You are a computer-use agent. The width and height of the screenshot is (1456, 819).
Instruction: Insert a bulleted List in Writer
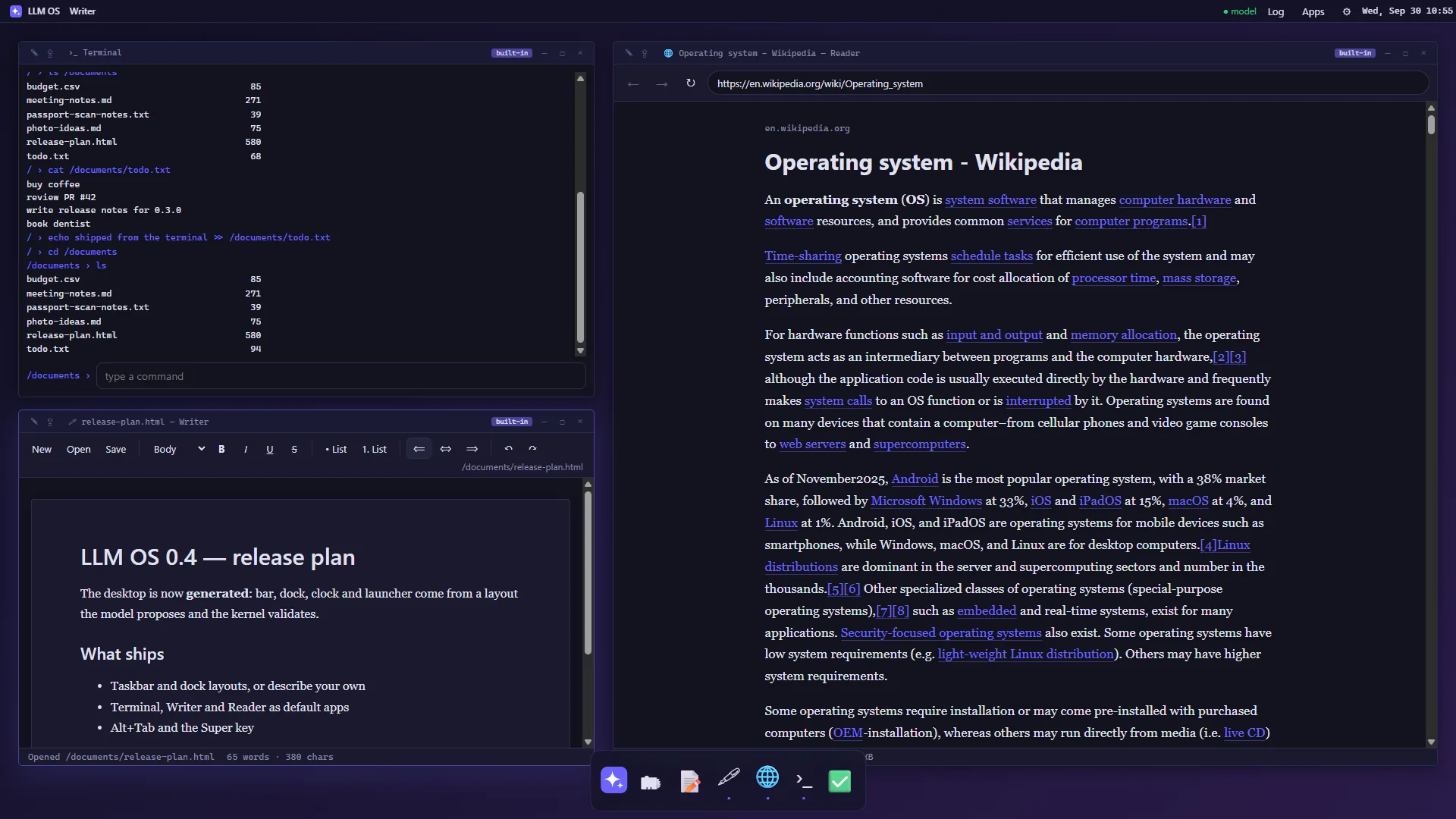(336, 450)
